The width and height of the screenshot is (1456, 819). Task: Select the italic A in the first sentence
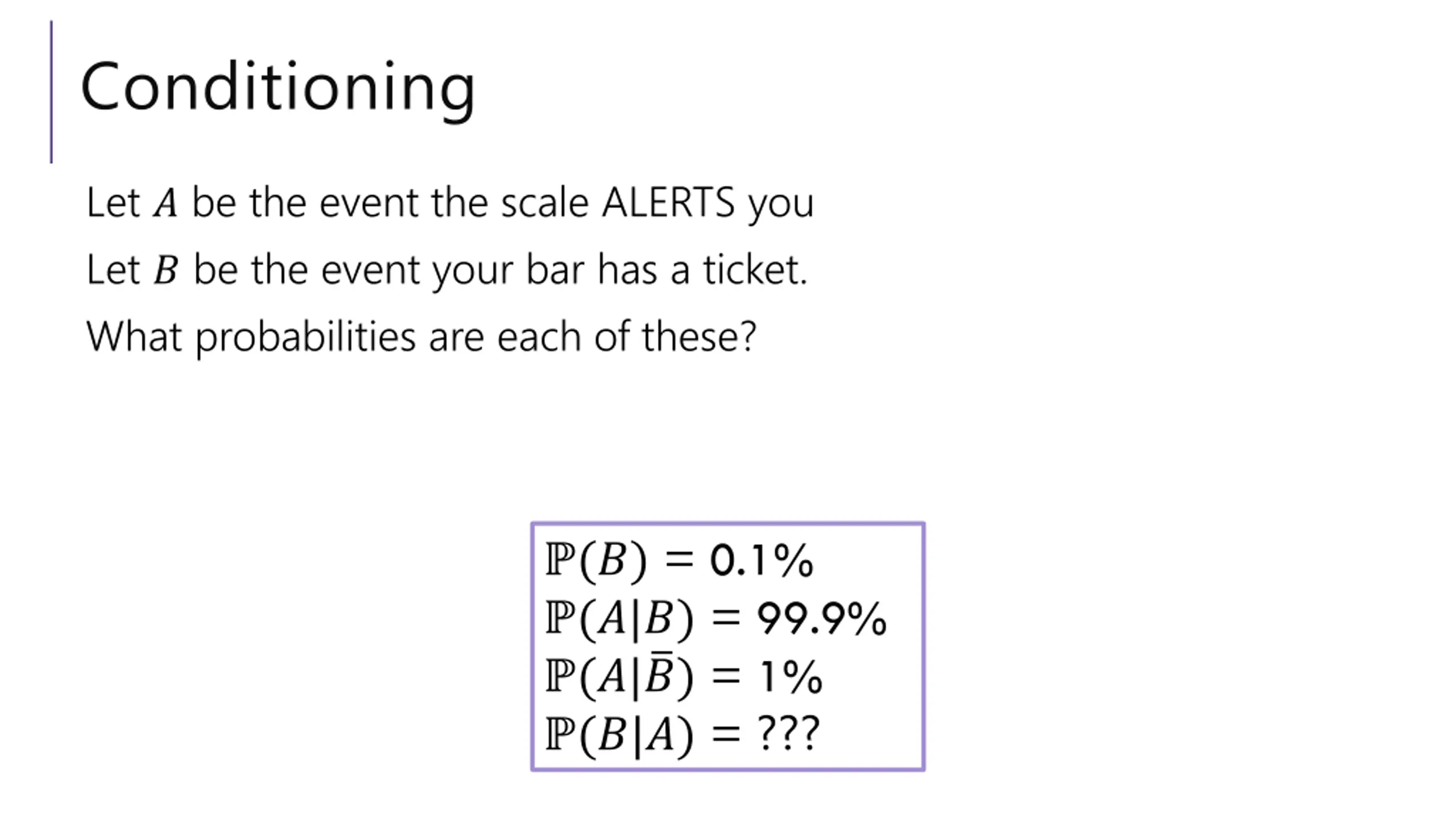[x=166, y=204]
